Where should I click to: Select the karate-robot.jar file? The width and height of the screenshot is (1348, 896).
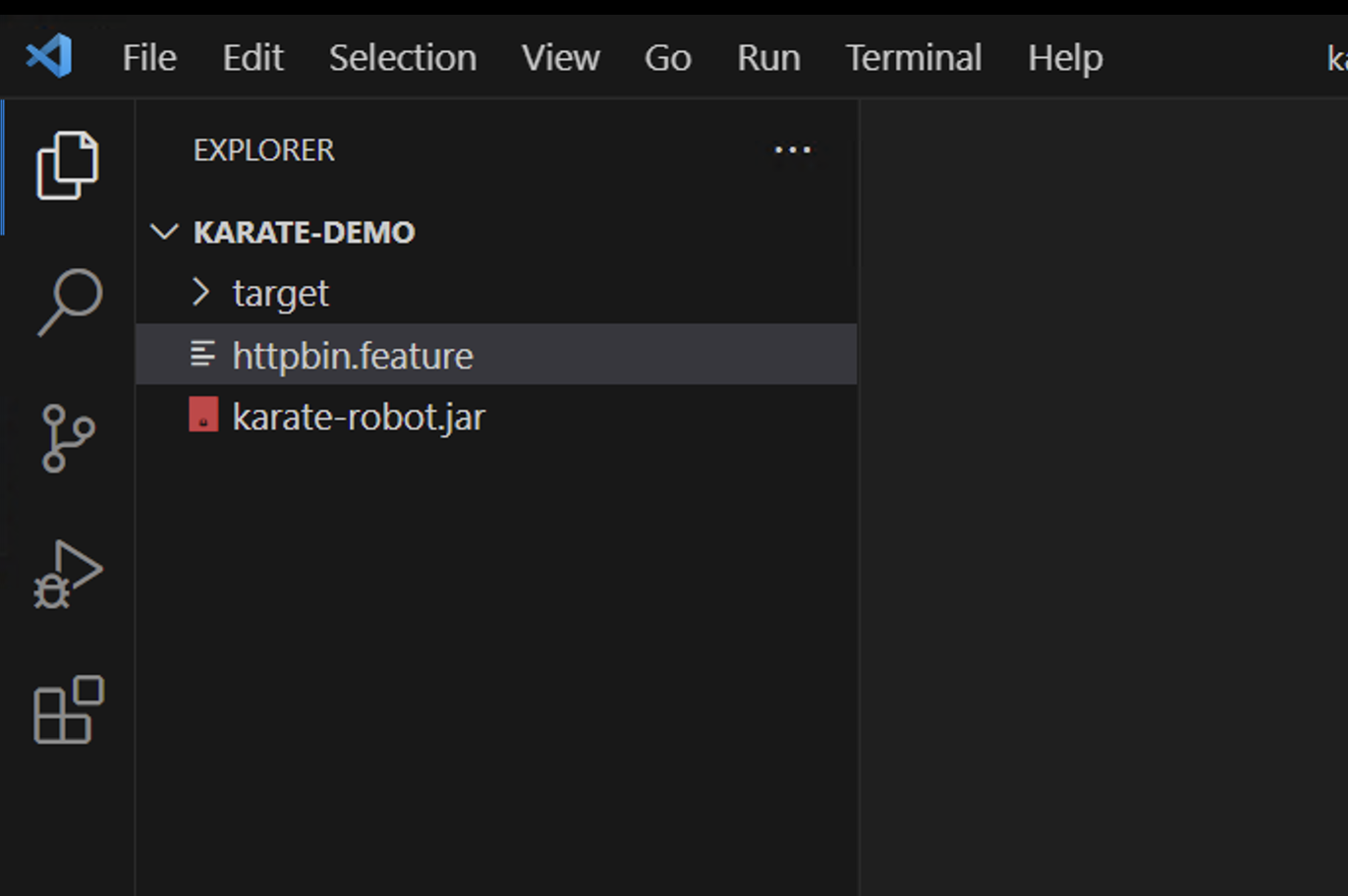[x=358, y=416]
